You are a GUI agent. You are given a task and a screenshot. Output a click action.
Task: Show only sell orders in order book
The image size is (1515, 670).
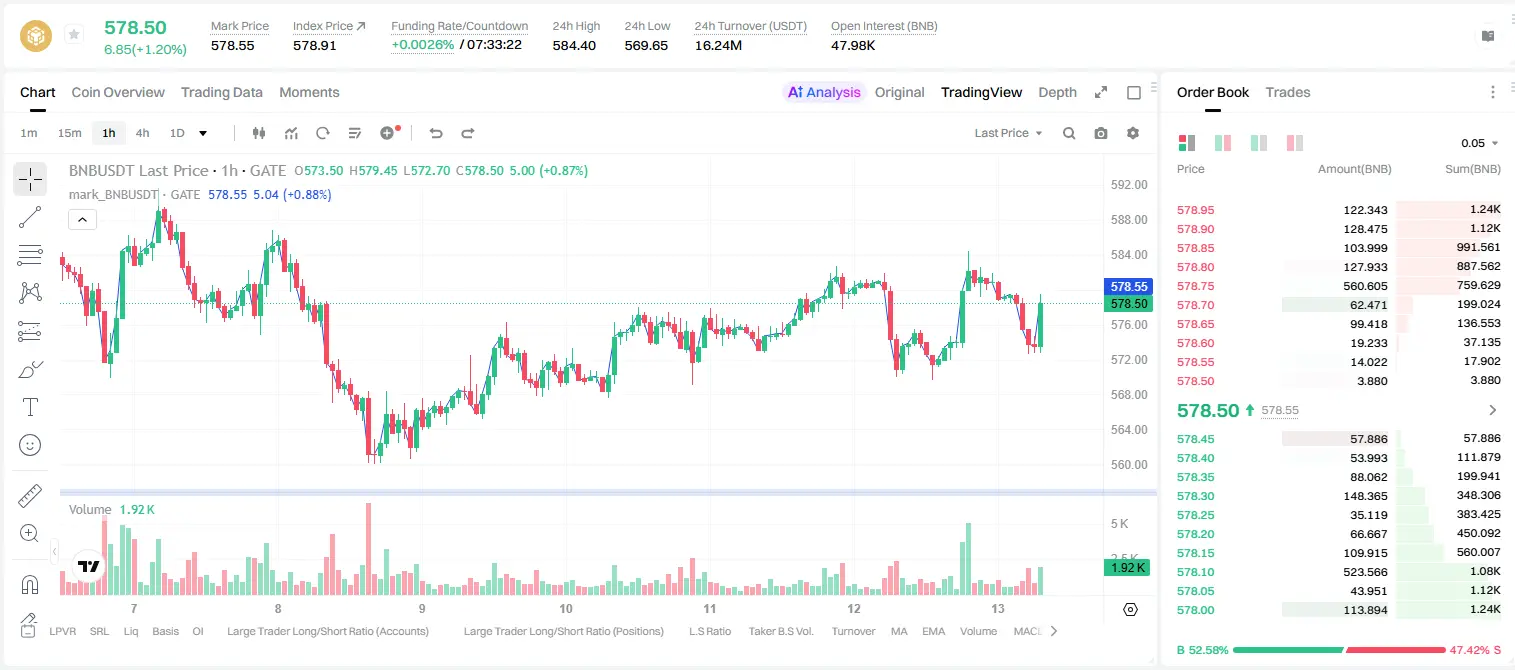point(1295,143)
